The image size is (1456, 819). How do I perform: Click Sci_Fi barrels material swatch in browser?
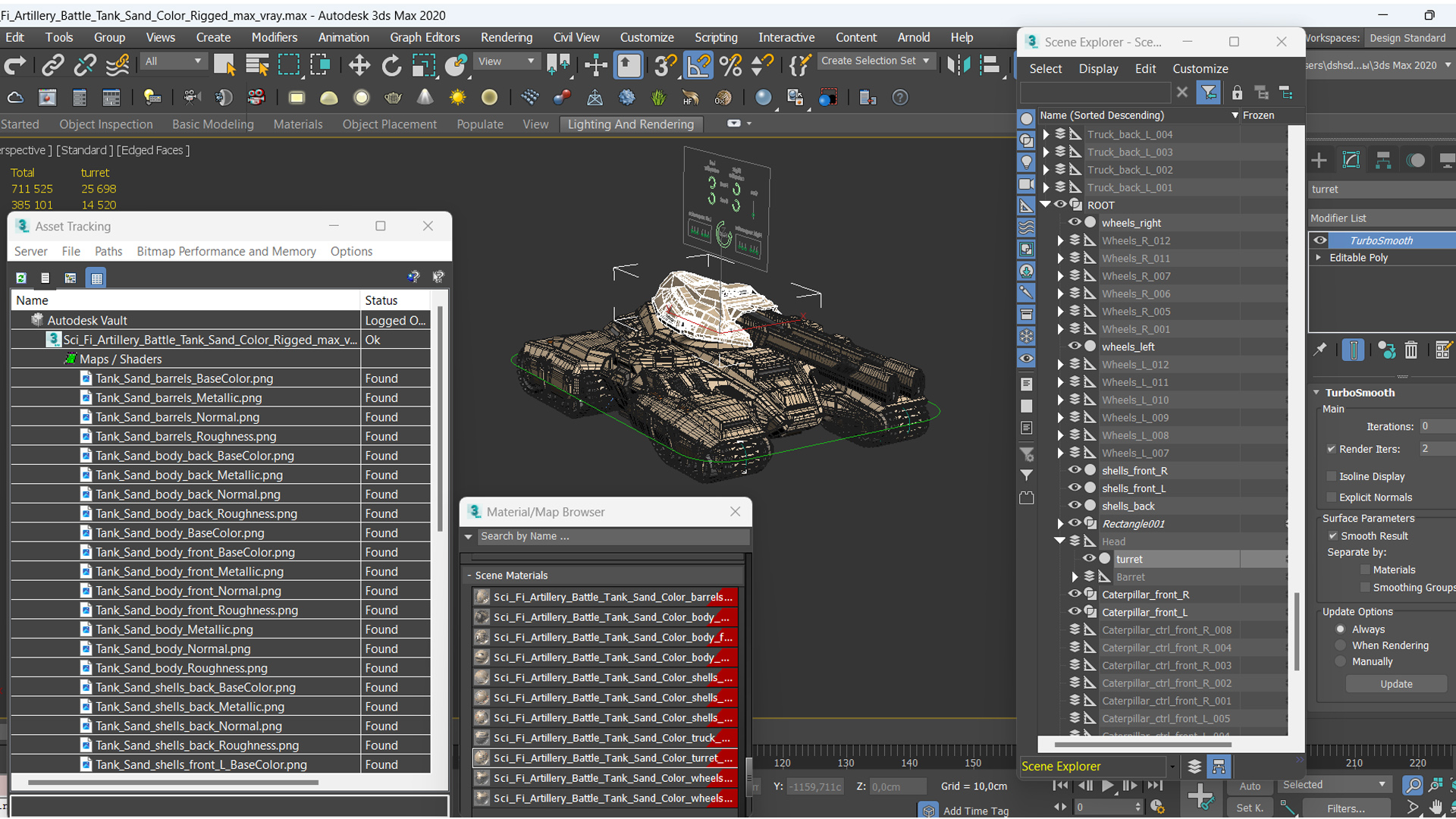[482, 597]
